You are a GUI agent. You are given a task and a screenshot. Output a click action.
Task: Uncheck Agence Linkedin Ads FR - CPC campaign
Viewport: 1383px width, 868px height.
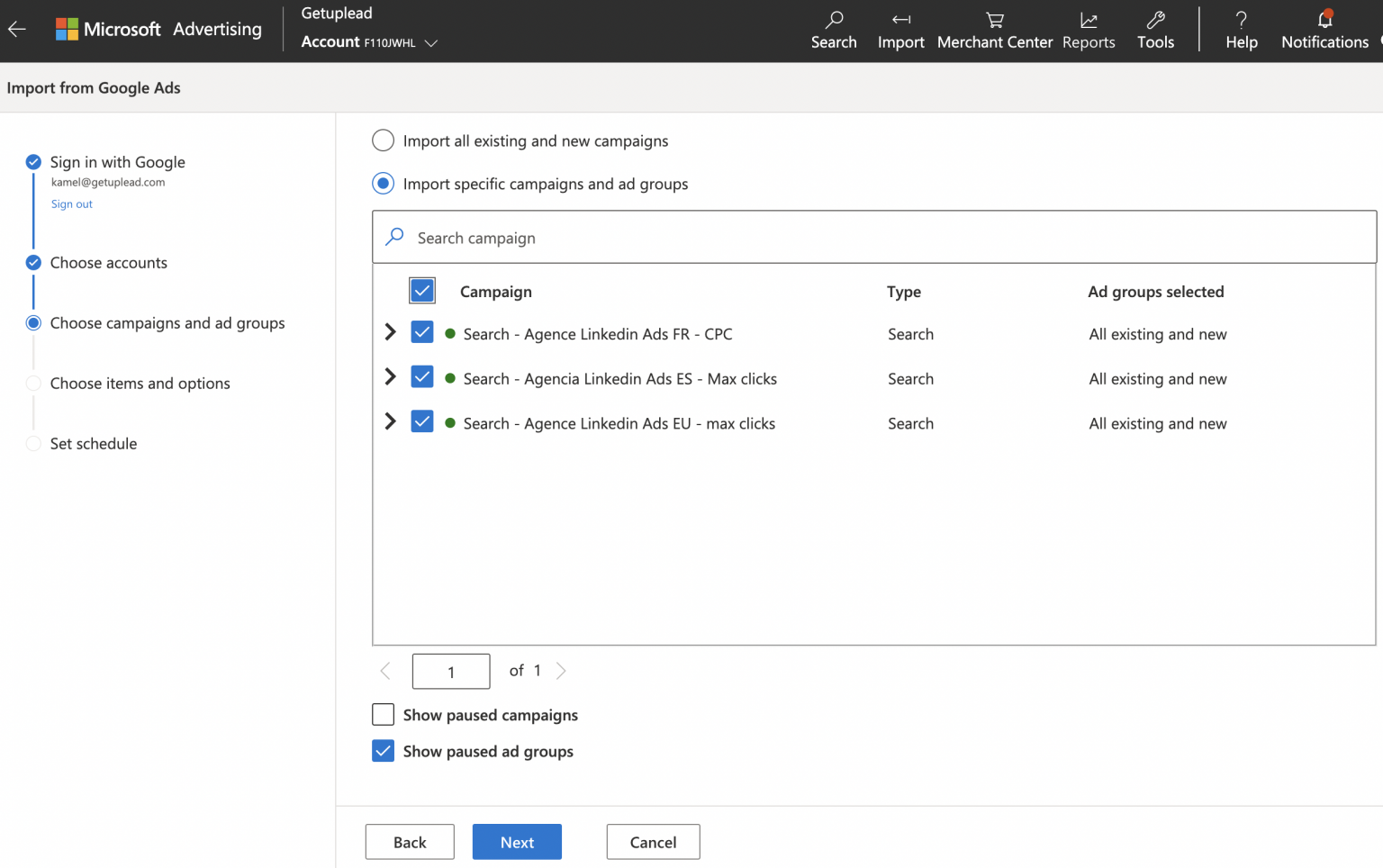point(422,332)
